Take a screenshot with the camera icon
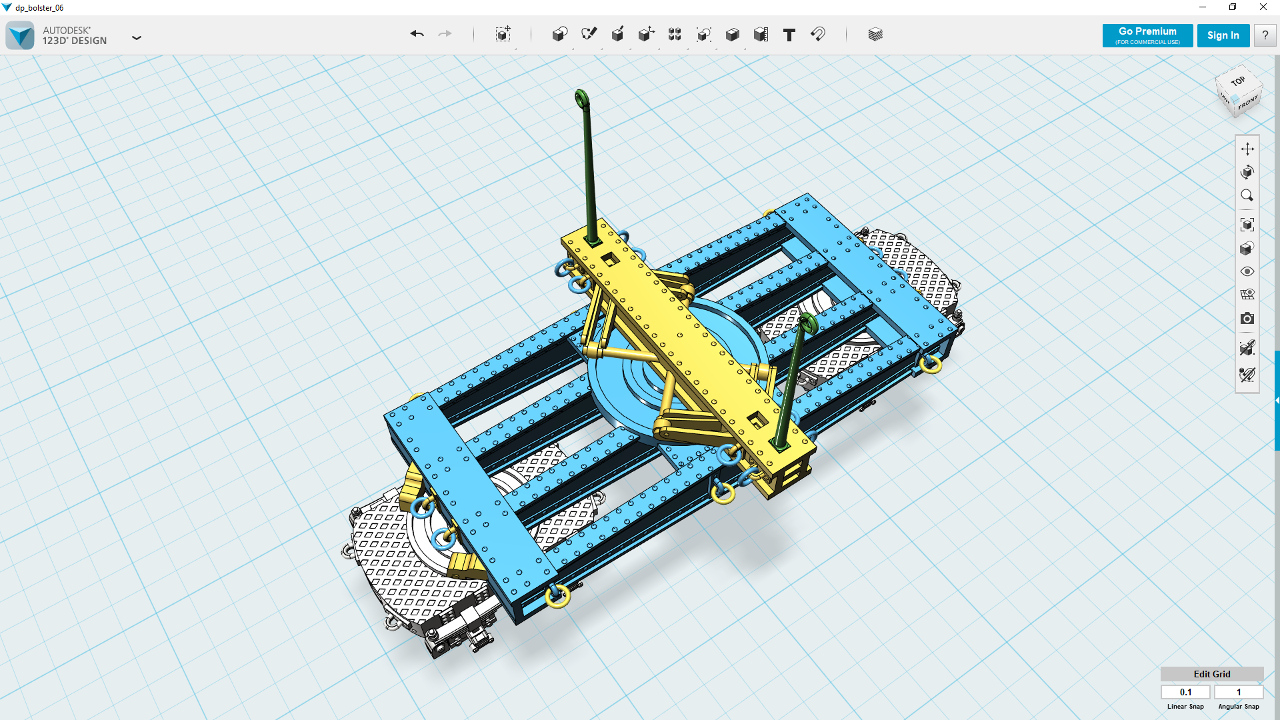This screenshot has height=720, width=1280. [x=1247, y=318]
